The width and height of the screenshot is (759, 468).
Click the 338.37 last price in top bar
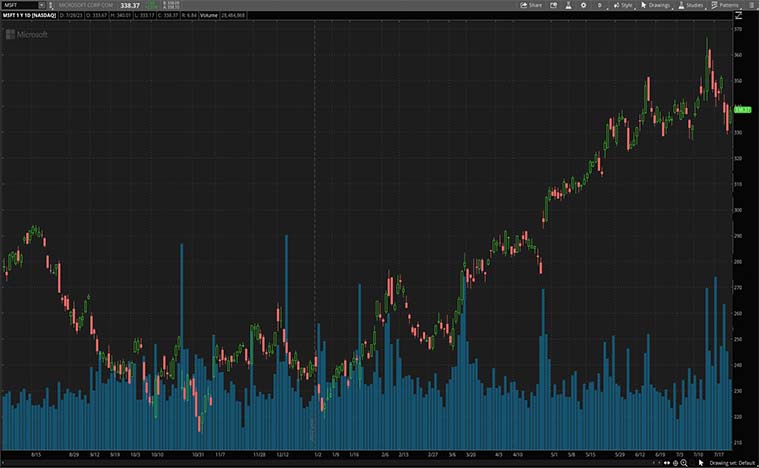(x=130, y=5)
